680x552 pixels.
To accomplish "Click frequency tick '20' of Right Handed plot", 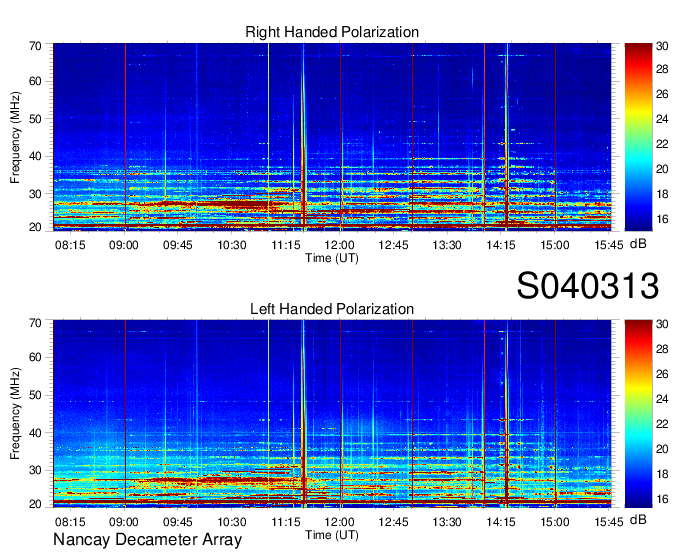I will pyautogui.click(x=35, y=227).
